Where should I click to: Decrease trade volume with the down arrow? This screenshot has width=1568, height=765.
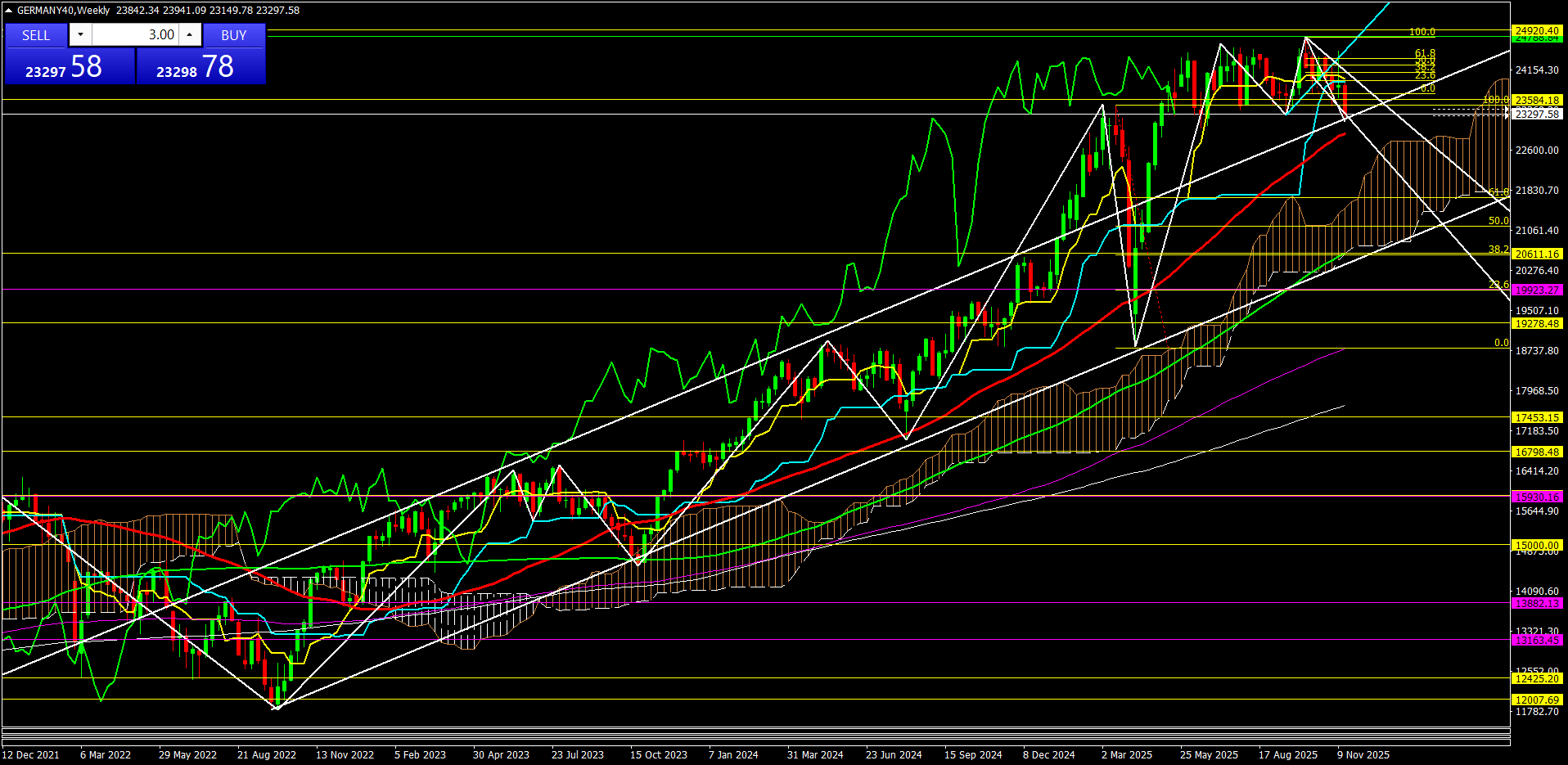point(80,34)
